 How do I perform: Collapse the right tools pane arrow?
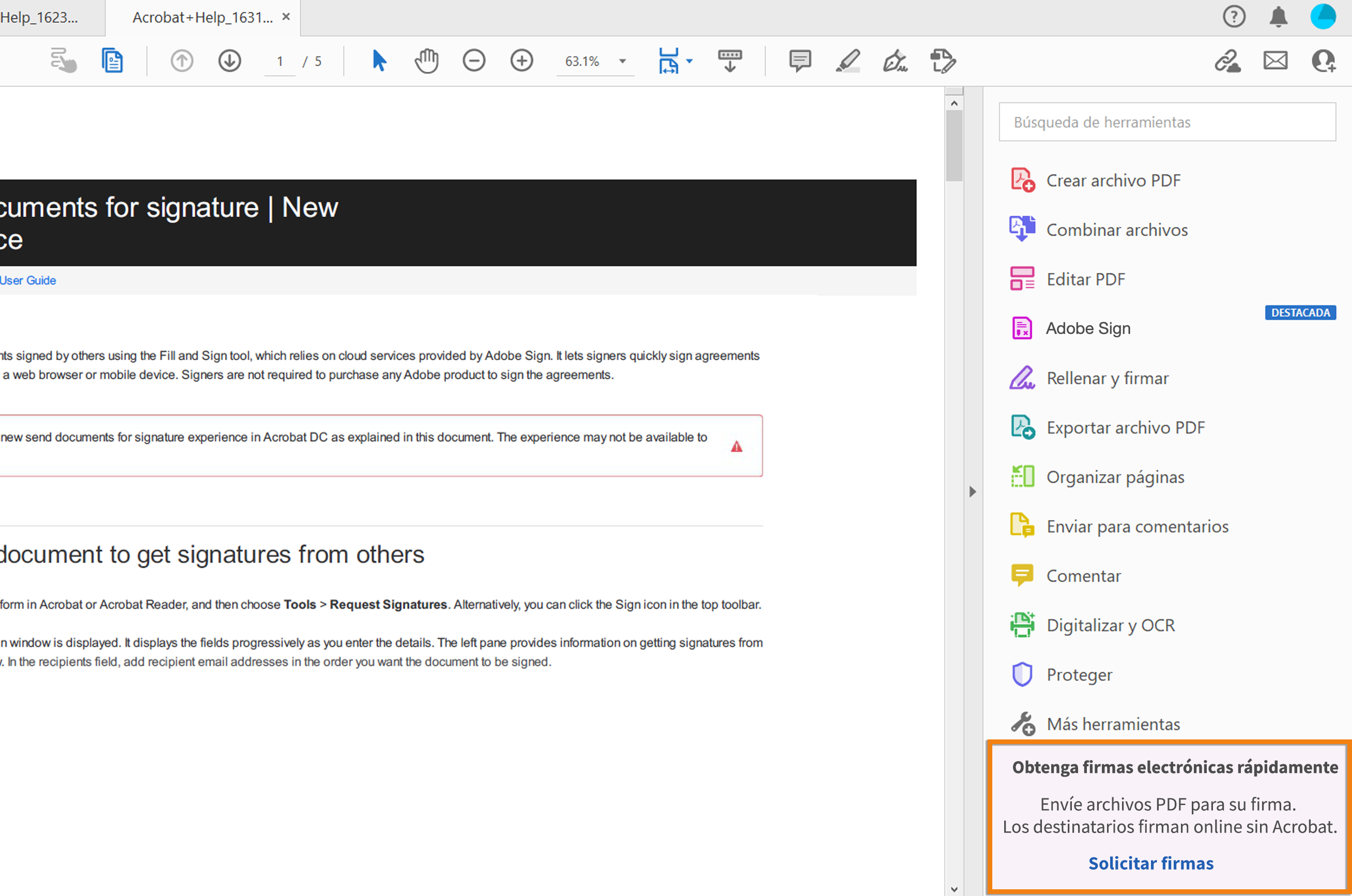click(x=973, y=491)
